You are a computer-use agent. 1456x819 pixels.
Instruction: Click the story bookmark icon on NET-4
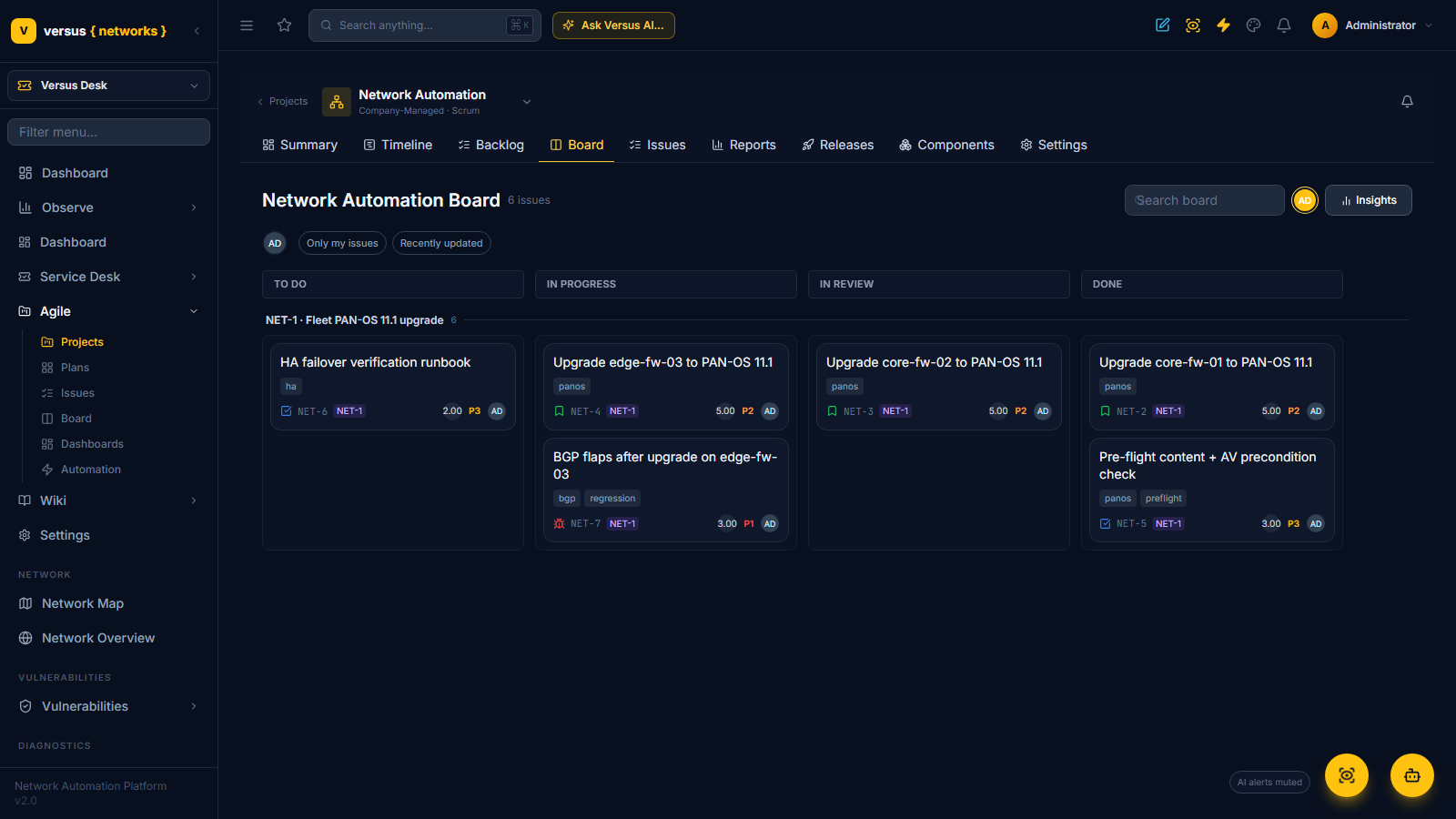[x=560, y=411]
